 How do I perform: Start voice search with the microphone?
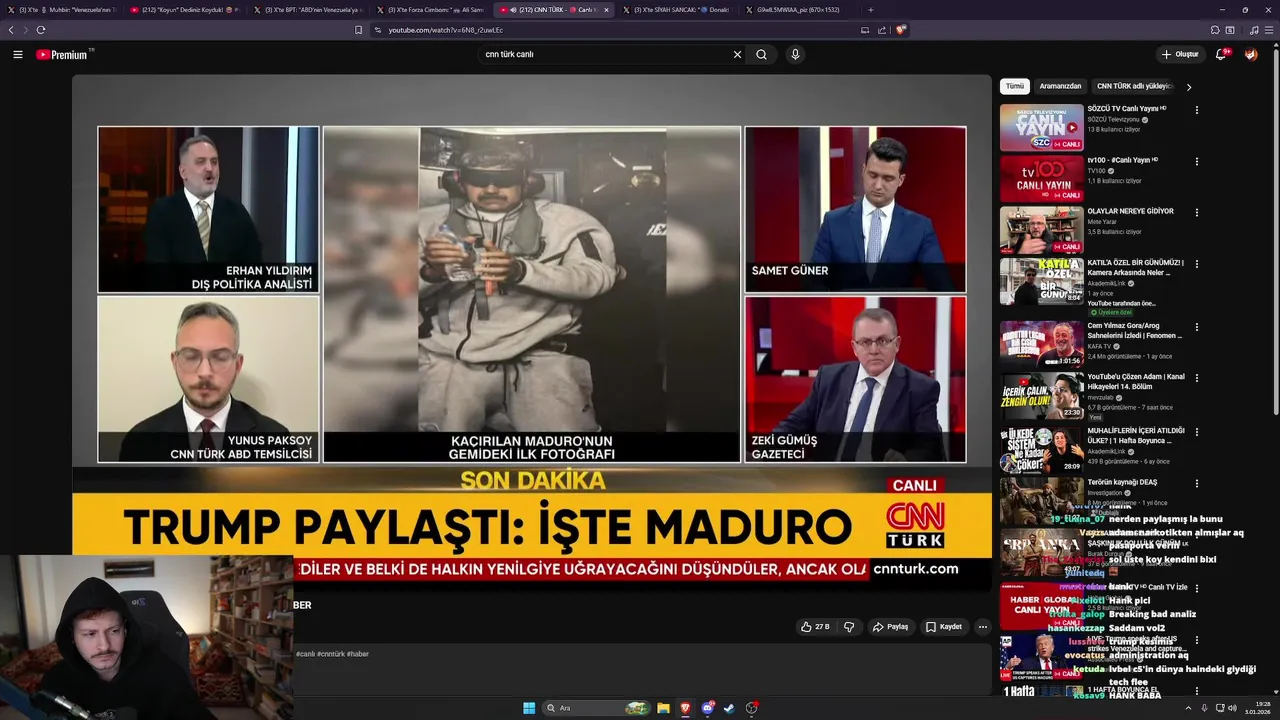tap(795, 54)
